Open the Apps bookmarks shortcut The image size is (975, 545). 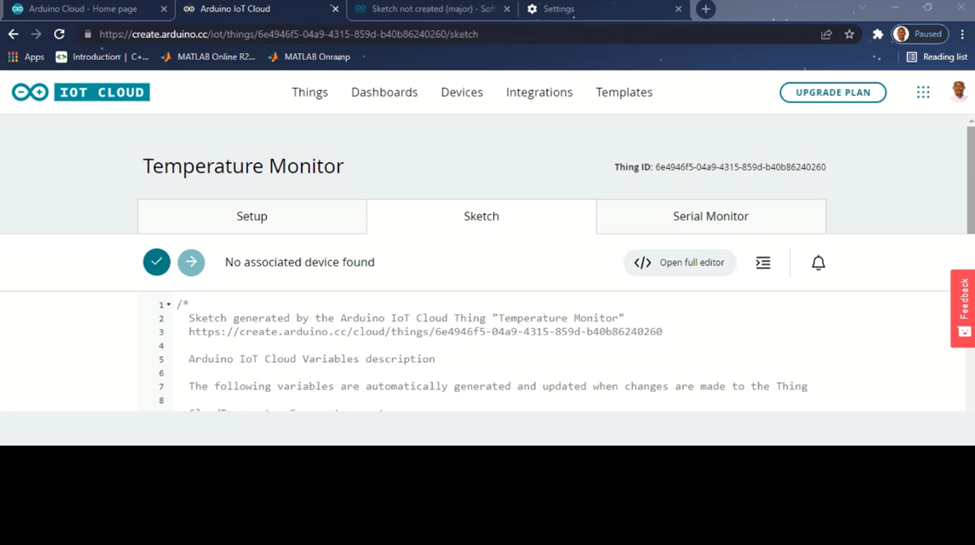click(x=26, y=57)
